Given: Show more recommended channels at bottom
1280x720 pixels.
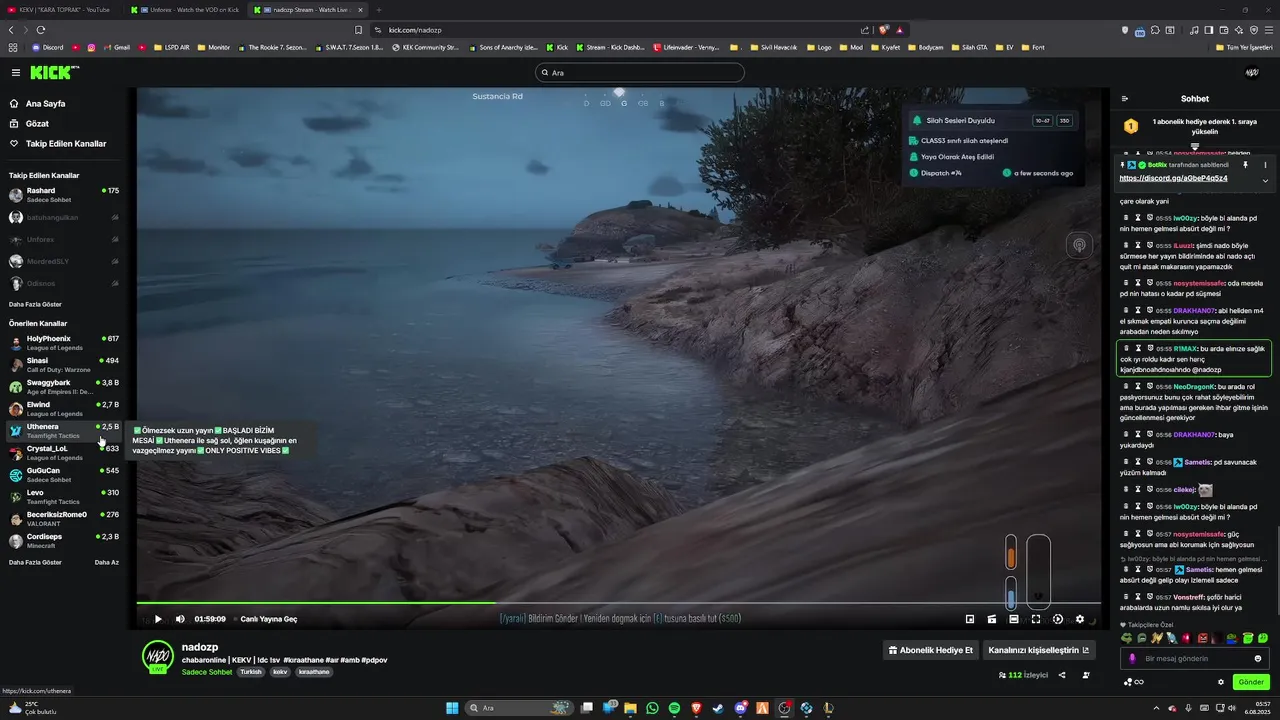Looking at the screenshot, I should (x=35, y=562).
